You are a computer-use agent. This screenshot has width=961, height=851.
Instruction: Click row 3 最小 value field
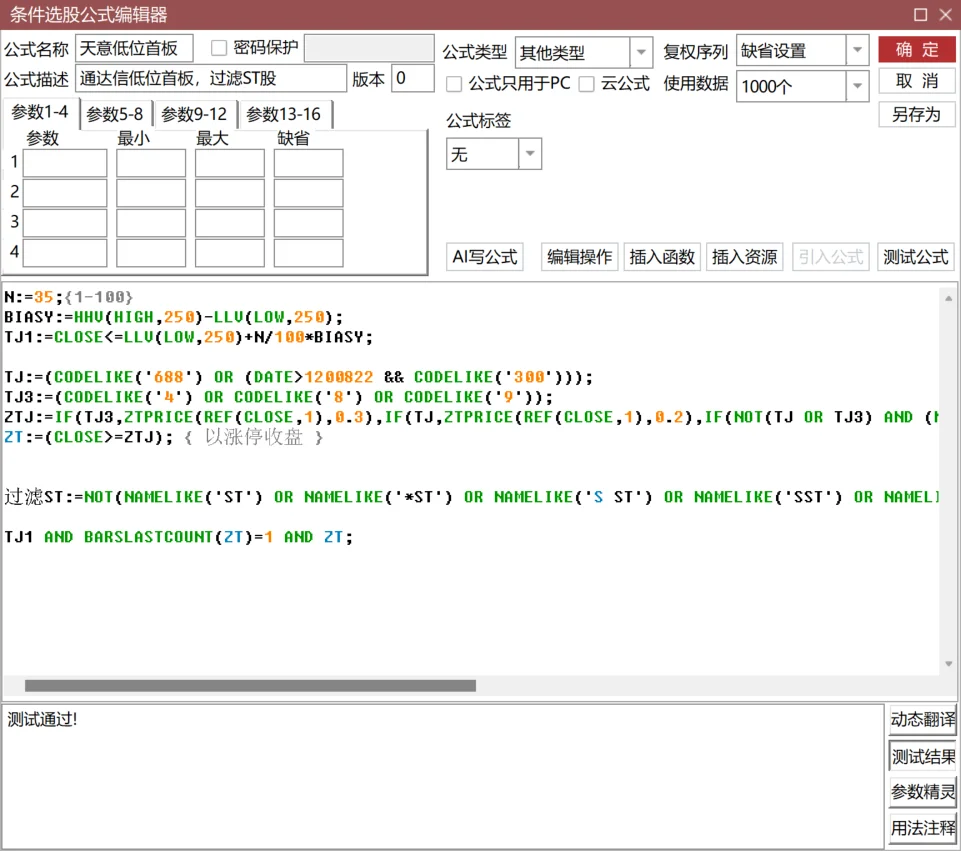click(151, 223)
